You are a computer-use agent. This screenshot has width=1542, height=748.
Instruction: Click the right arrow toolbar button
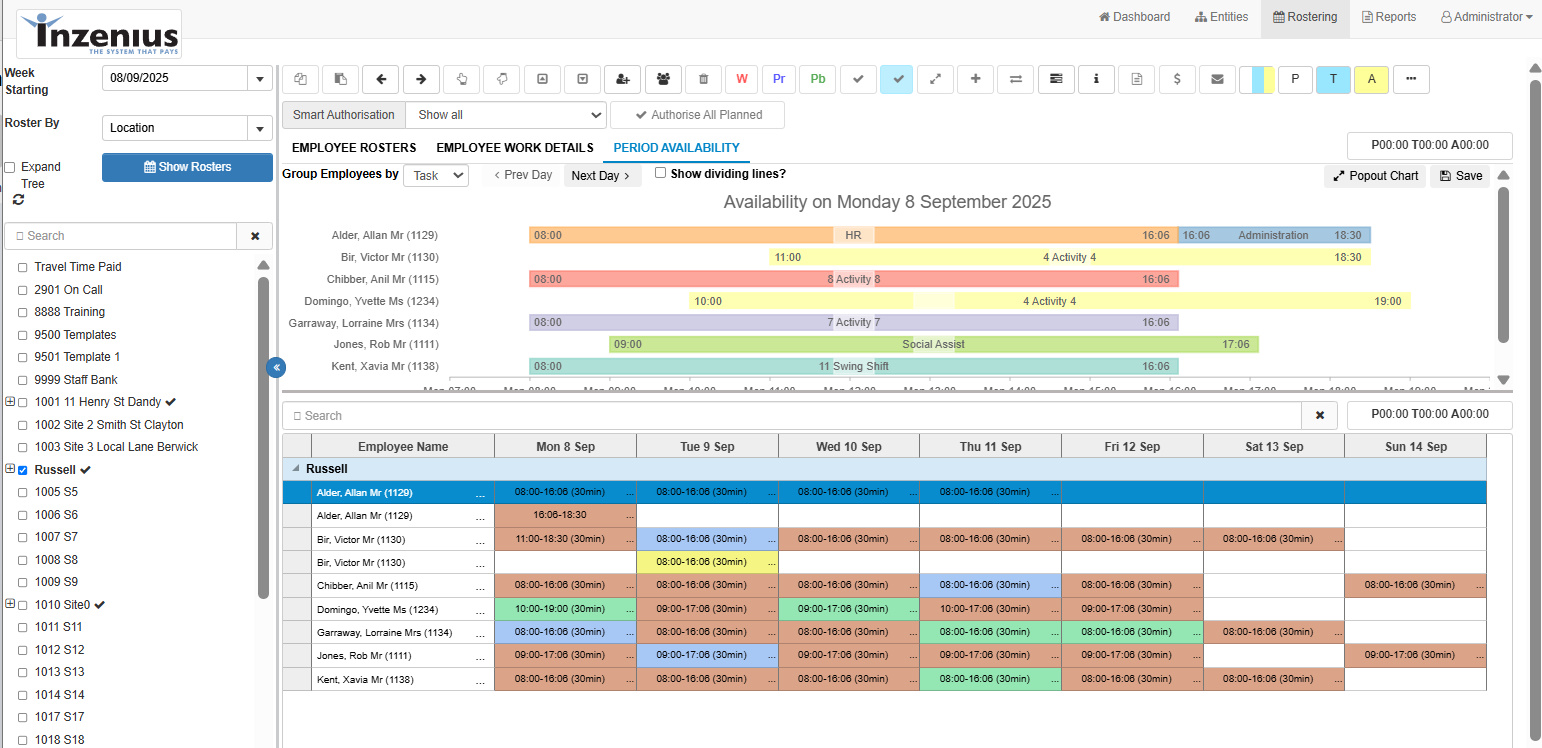[x=421, y=79]
